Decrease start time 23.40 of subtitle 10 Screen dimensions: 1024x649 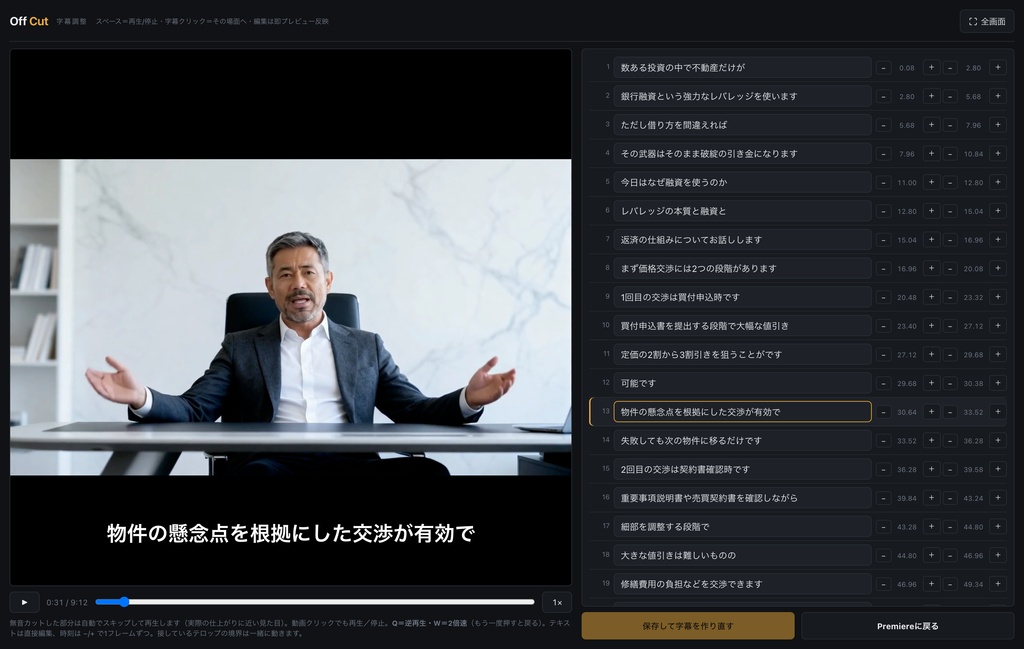(884, 326)
